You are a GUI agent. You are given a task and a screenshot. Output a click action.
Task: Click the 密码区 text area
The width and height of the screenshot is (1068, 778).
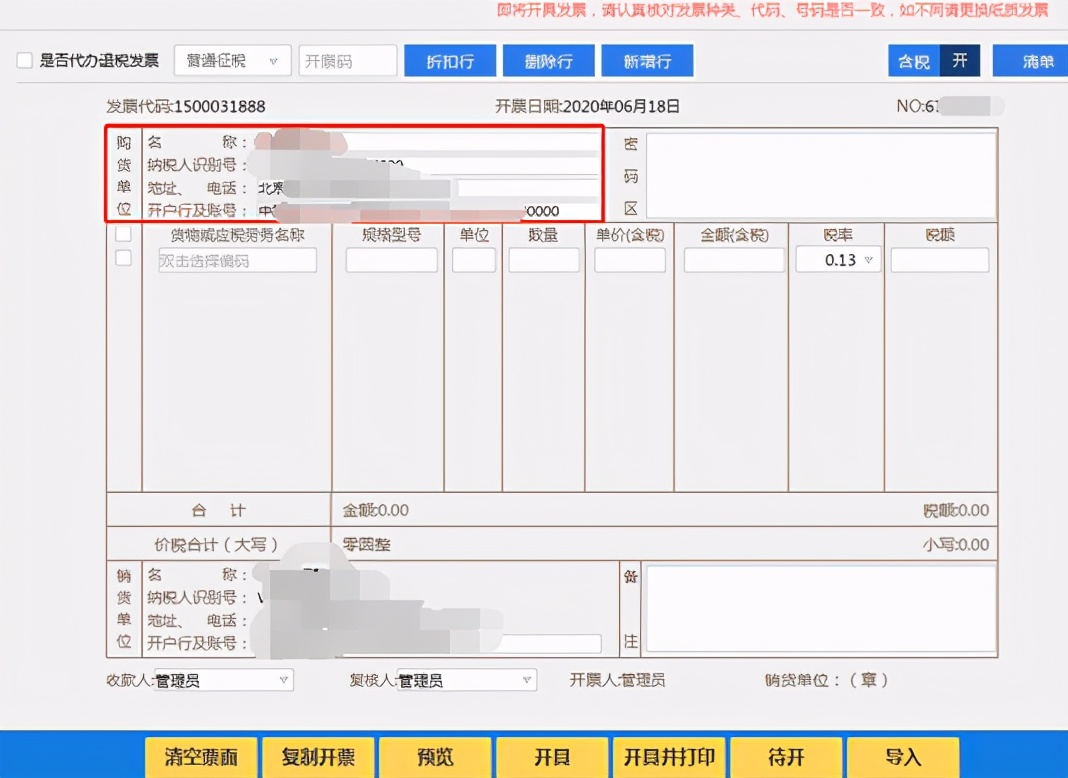pos(821,175)
